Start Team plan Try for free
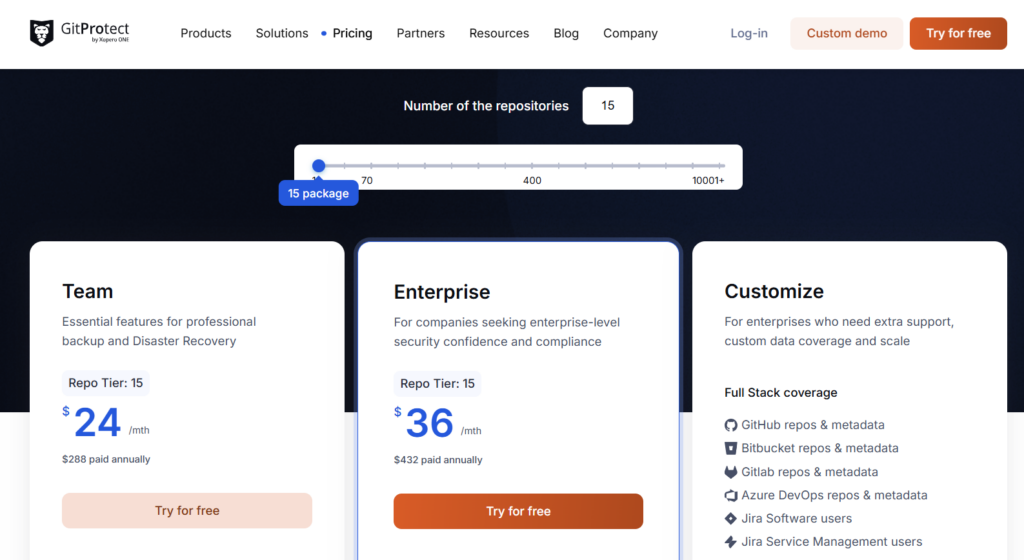Screen dimensions: 1024x560 pos(187,510)
